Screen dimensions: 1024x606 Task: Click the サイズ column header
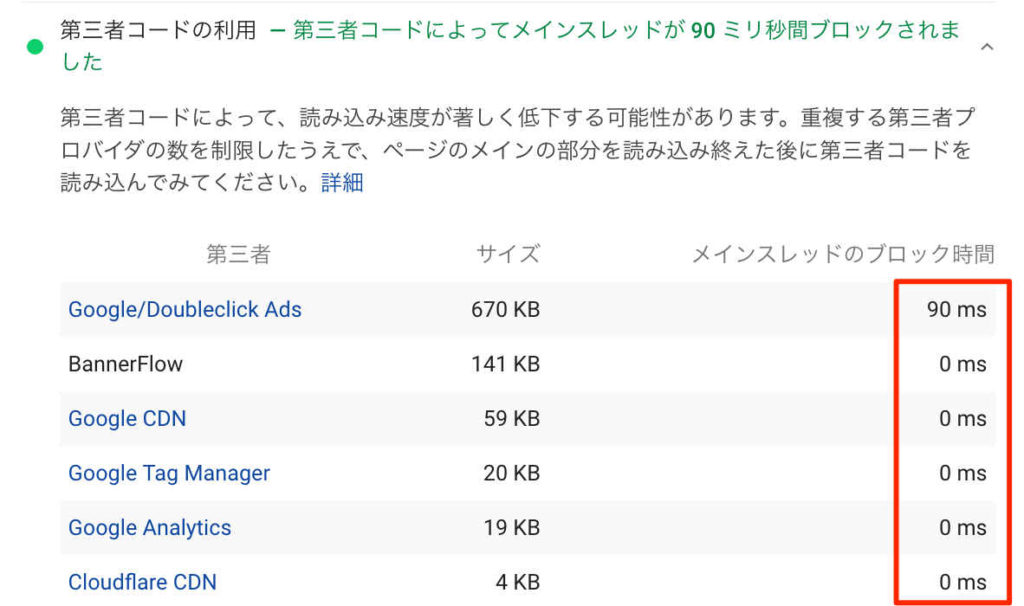(x=507, y=254)
